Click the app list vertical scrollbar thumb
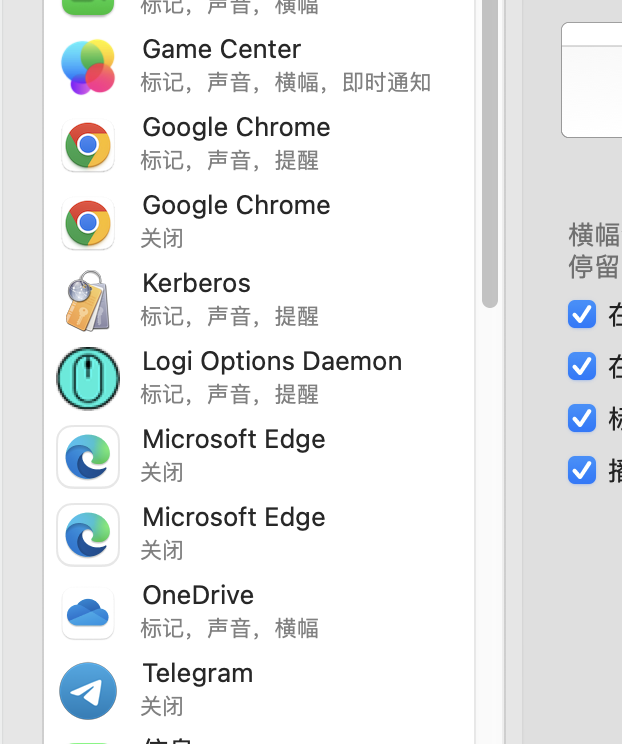Image resolution: width=622 pixels, height=744 pixels. point(489,150)
